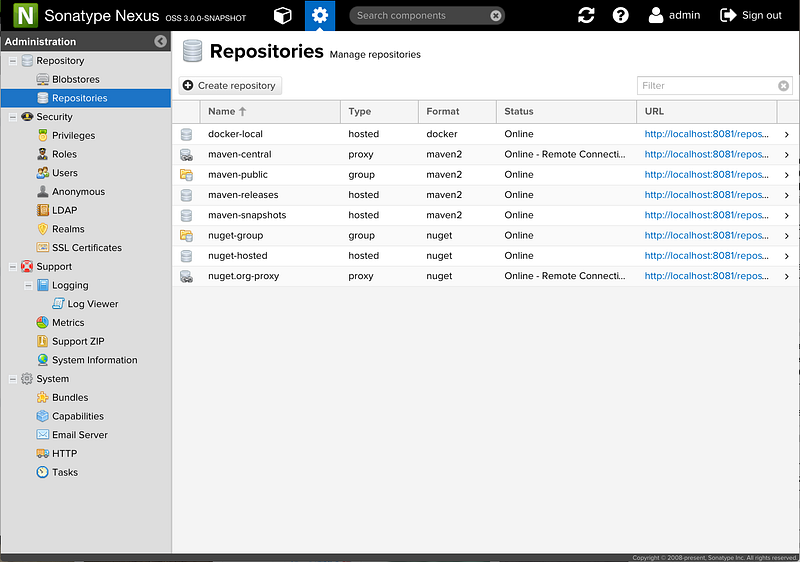The width and height of the screenshot is (800, 562).
Task: Click the docker-local hosted repository icon
Action: click(x=186, y=134)
